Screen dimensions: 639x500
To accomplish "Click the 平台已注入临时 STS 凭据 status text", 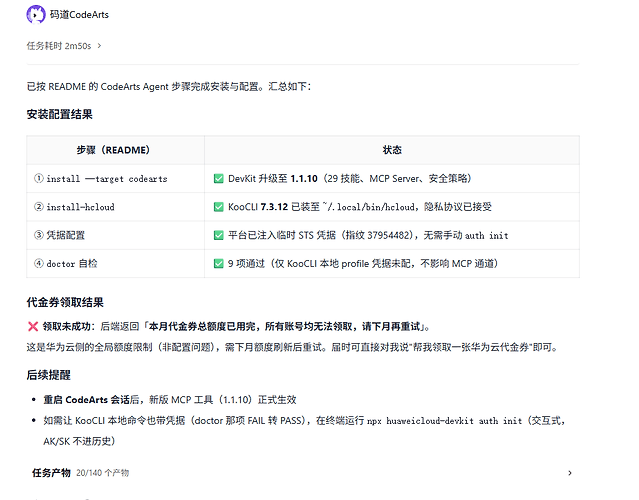I will coord(368,235).
